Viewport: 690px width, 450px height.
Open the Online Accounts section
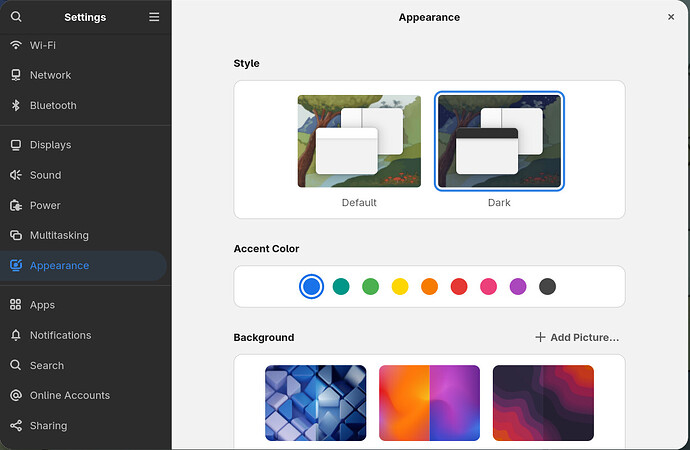[x=69, y=395]
